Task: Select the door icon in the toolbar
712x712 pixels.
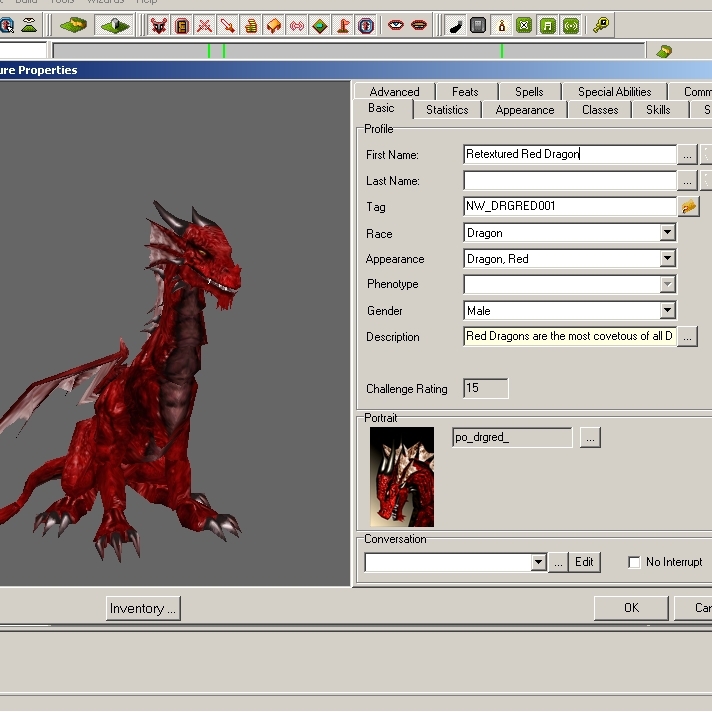Action: pos(181,25)
